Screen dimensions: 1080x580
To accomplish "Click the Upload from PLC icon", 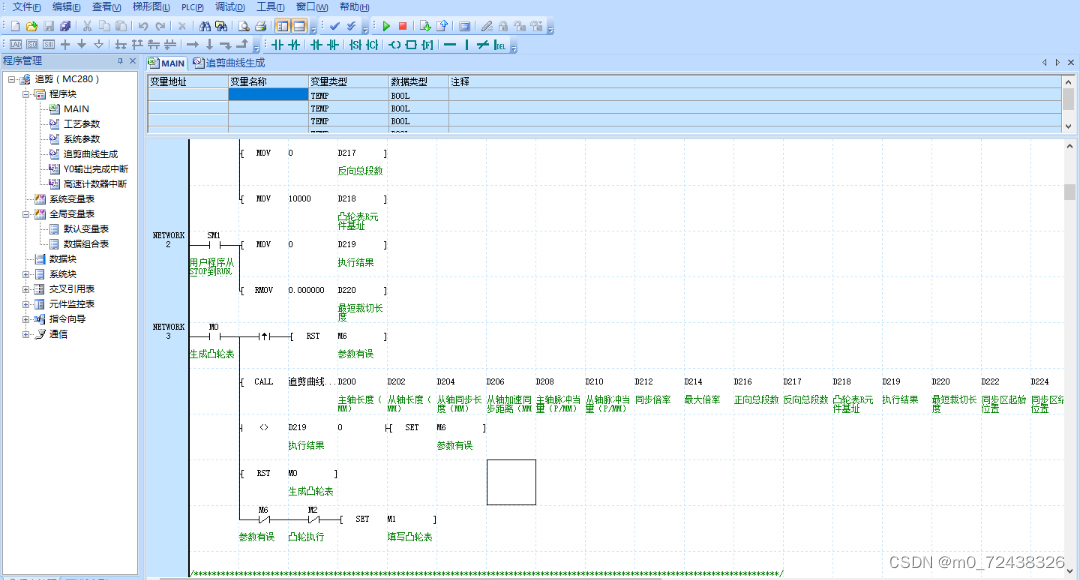I will click(442, 26).
